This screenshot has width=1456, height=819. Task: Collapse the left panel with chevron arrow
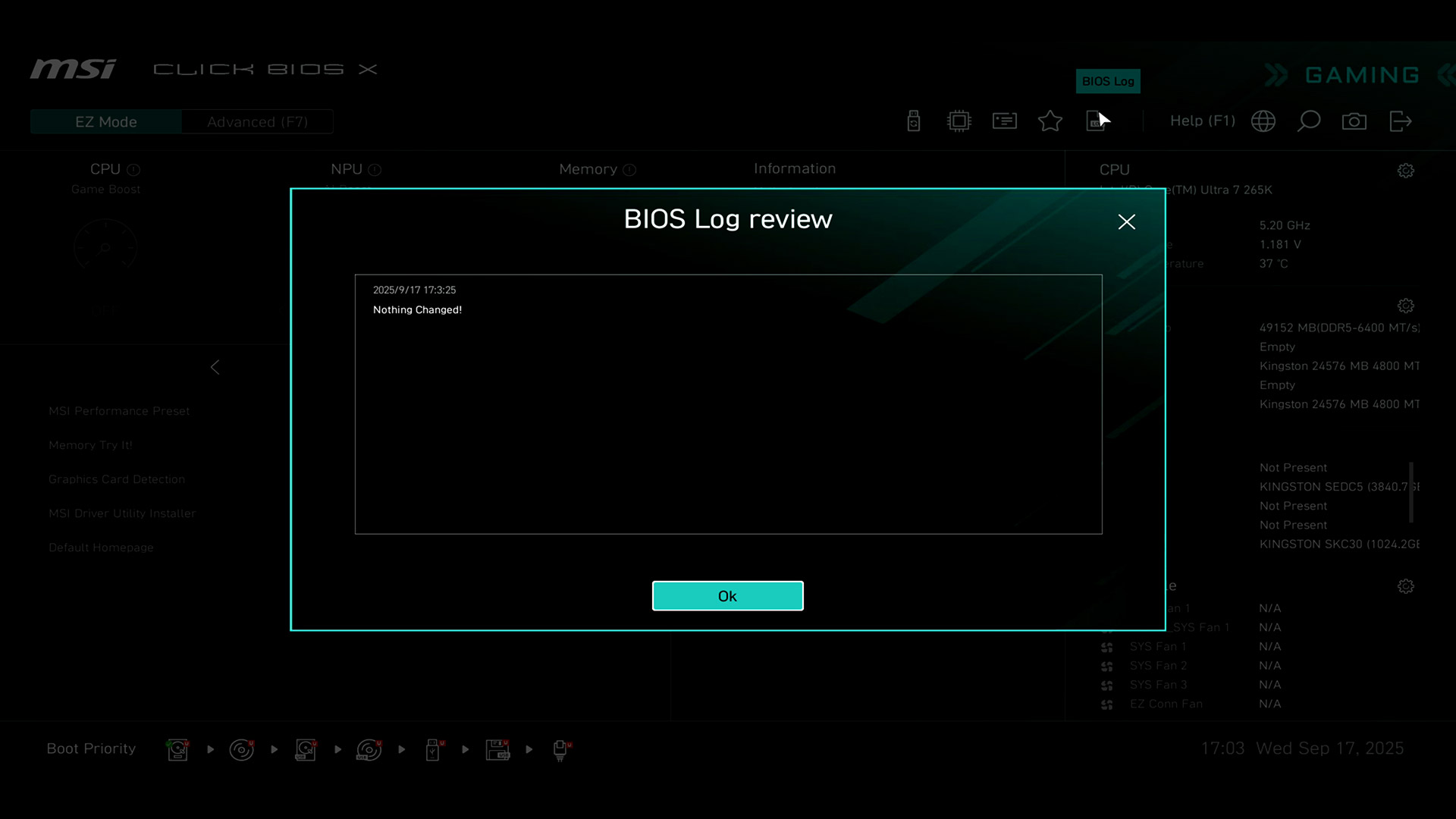point(215,367)
